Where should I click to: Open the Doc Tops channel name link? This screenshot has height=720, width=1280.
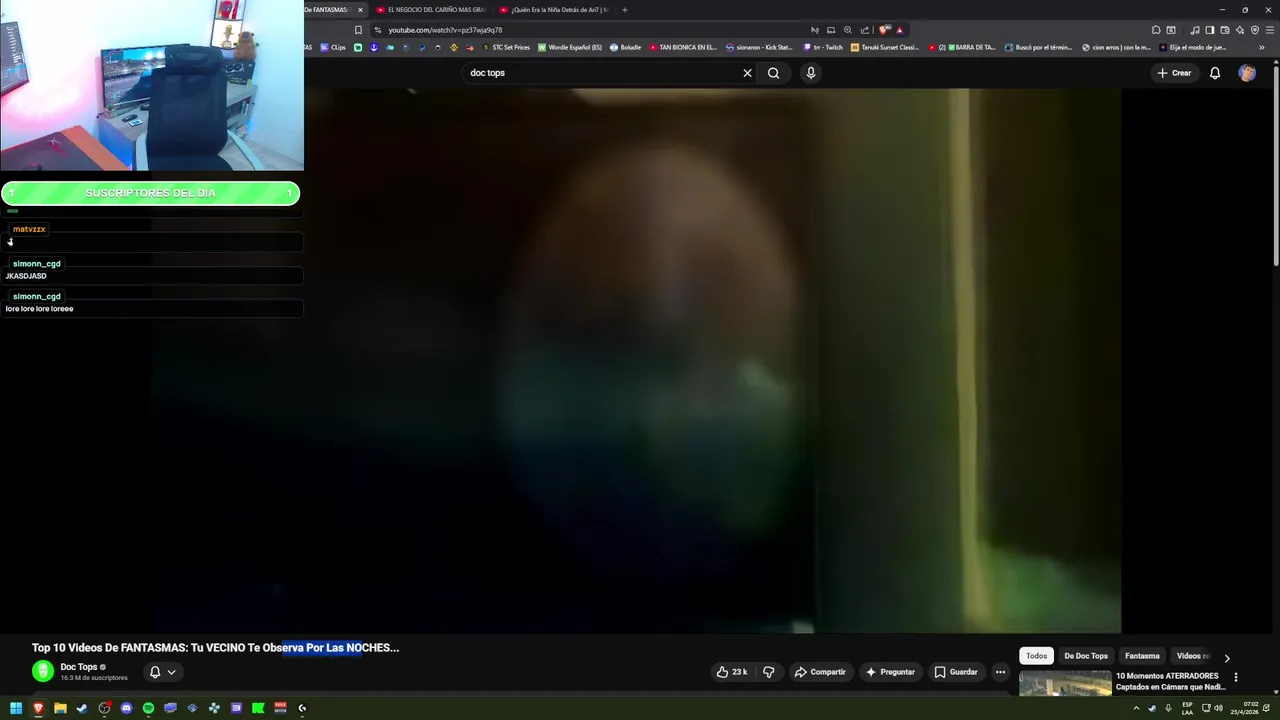click(79, 667)
